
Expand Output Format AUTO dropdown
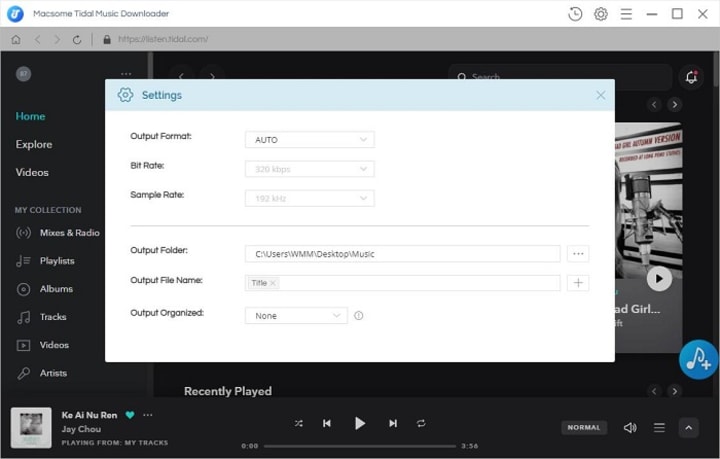pyautogui.click(x=310, y=140)
